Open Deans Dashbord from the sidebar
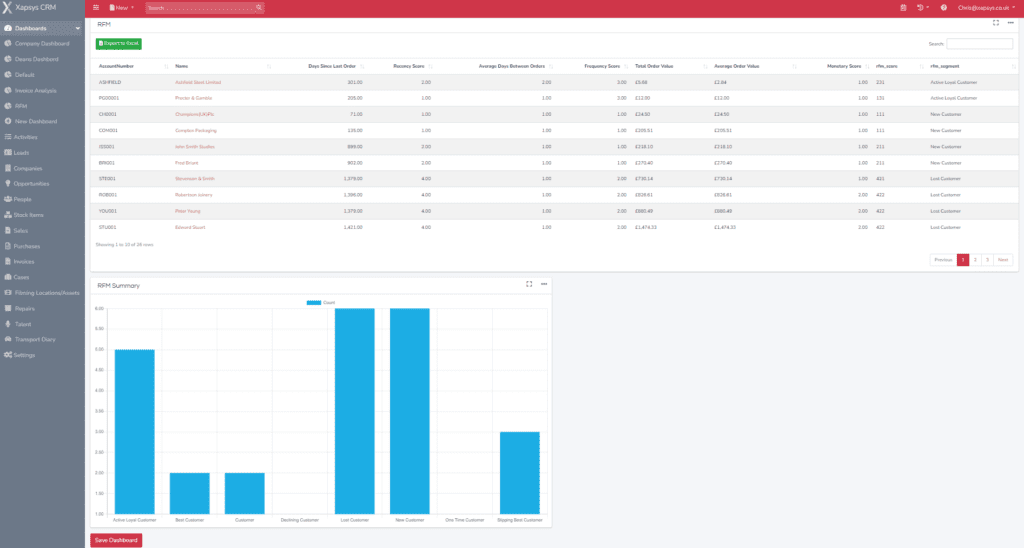This screenshot has height=548, width=1024. tap(37, 59)
